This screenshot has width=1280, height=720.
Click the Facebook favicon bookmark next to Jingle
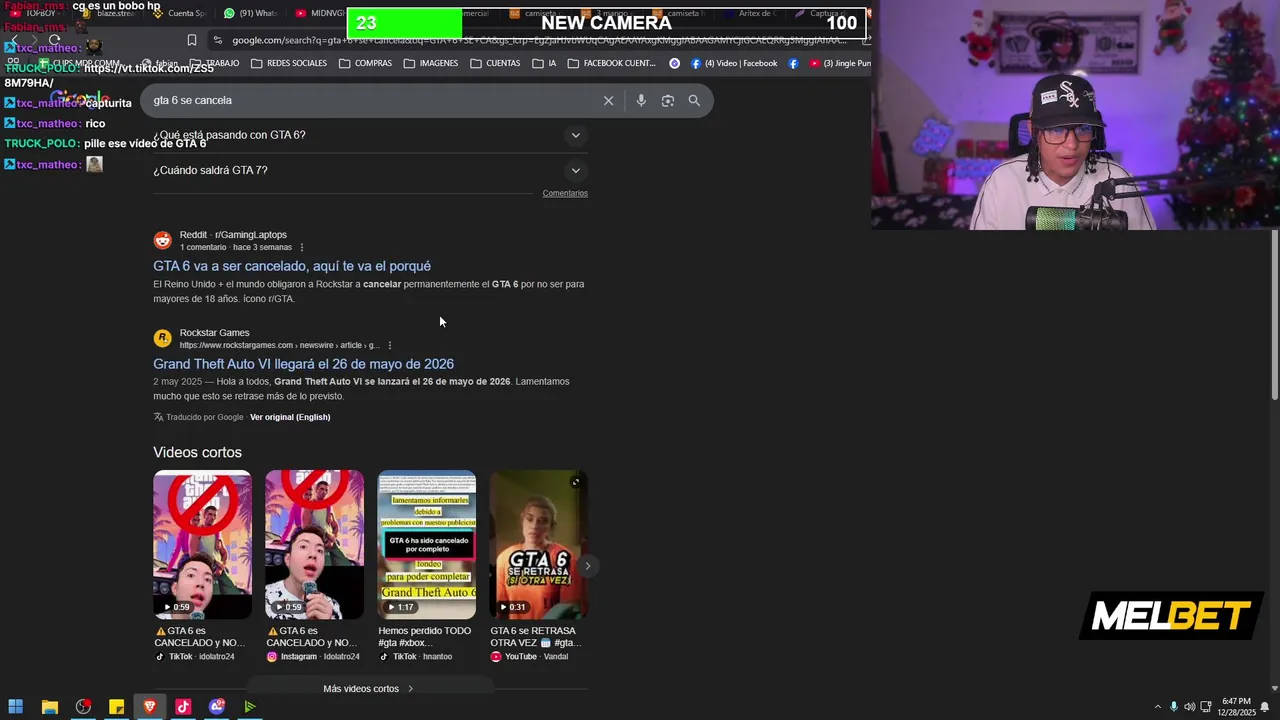(793, 63)
